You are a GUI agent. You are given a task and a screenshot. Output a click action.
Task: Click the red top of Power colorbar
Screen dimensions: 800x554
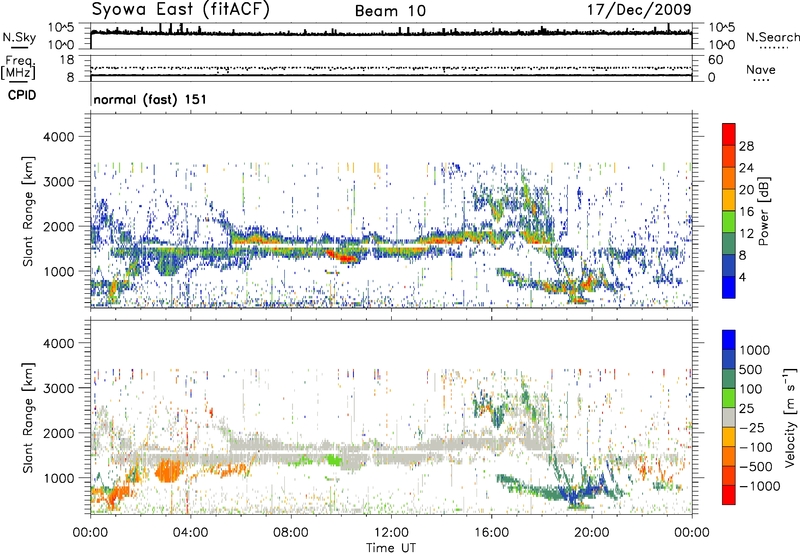[729, 134]
